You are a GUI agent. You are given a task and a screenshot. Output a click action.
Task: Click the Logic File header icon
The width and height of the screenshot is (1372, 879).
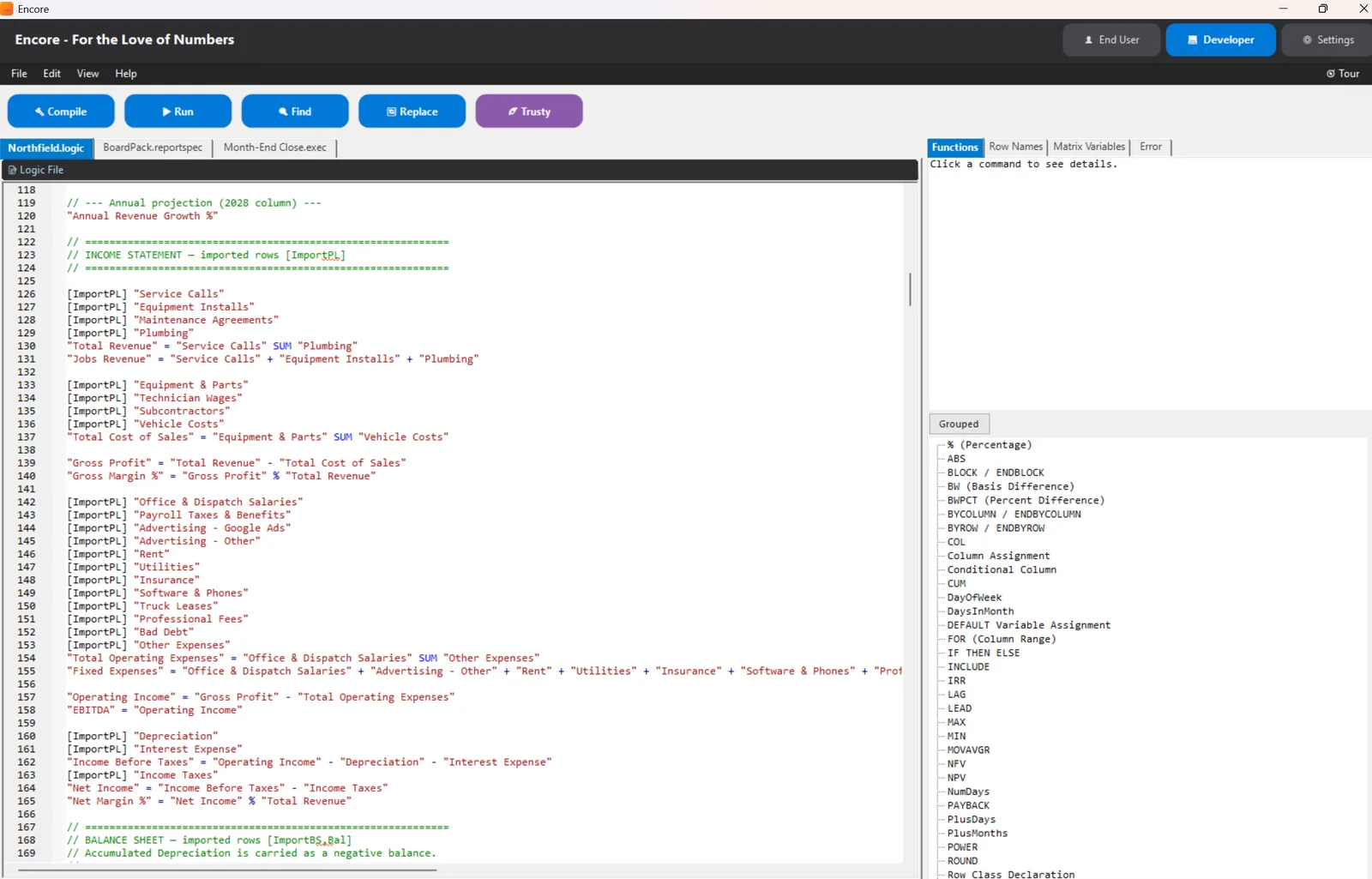pyautogui.click(x=12, y=171)
